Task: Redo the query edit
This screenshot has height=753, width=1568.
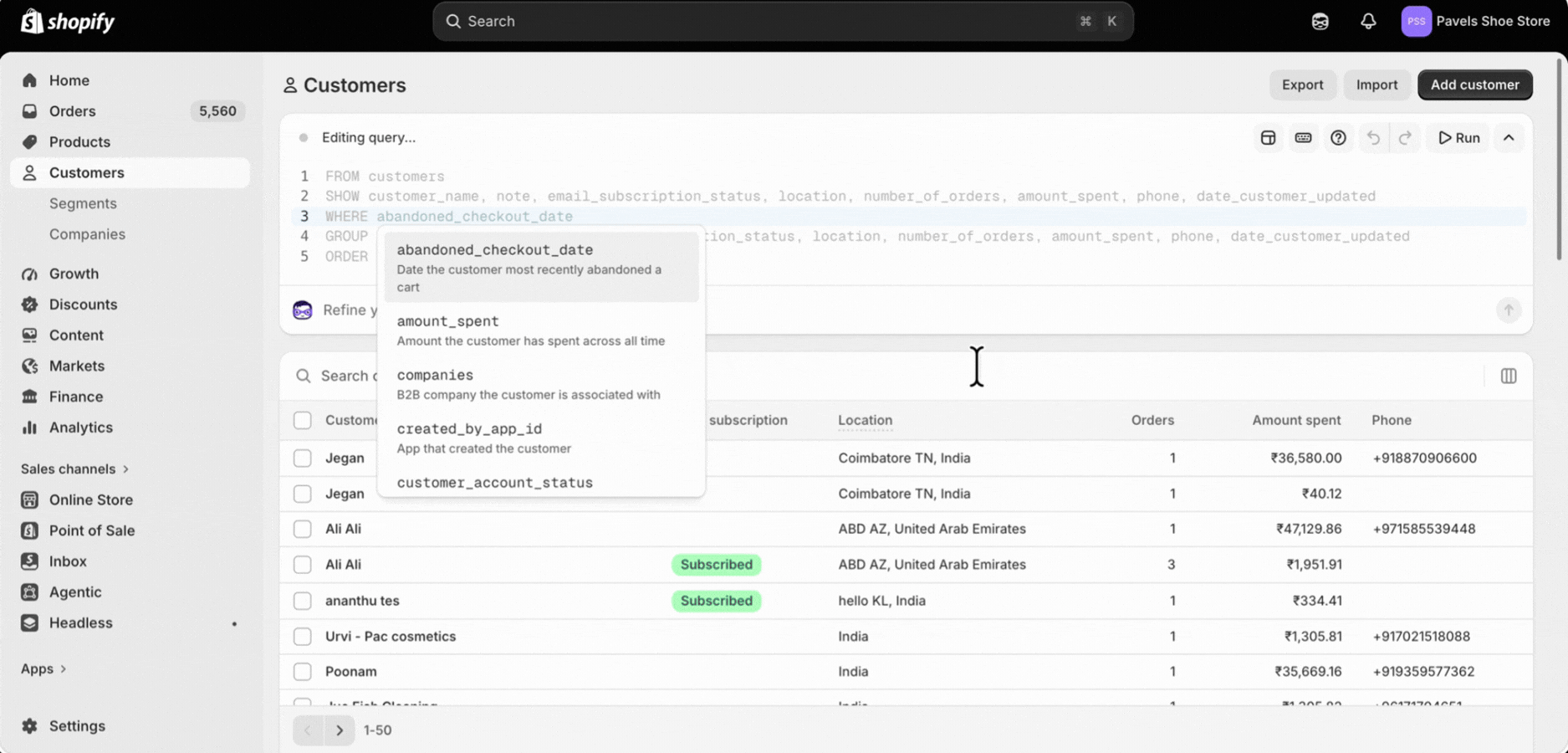Action: (x=1405, y=138)
